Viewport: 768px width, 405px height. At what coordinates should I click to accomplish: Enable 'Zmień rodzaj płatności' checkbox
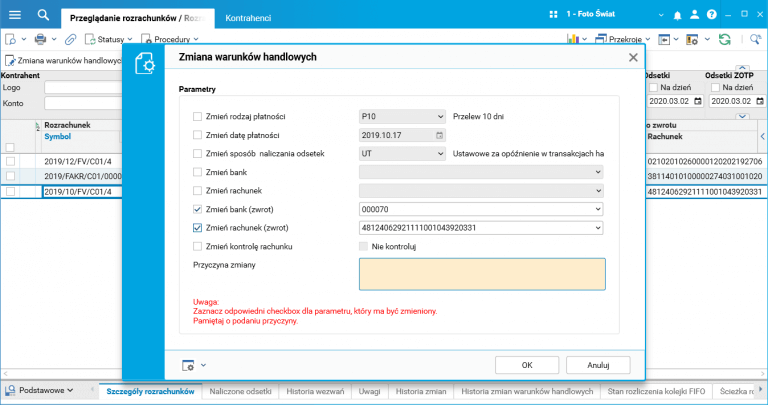pos(198,115)
